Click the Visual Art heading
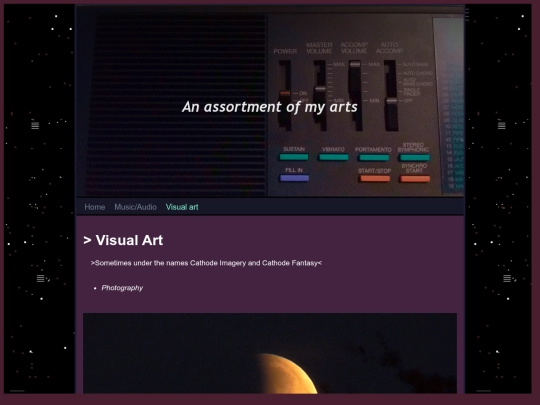The image size is (540, 405). click(x=123, y=240)
